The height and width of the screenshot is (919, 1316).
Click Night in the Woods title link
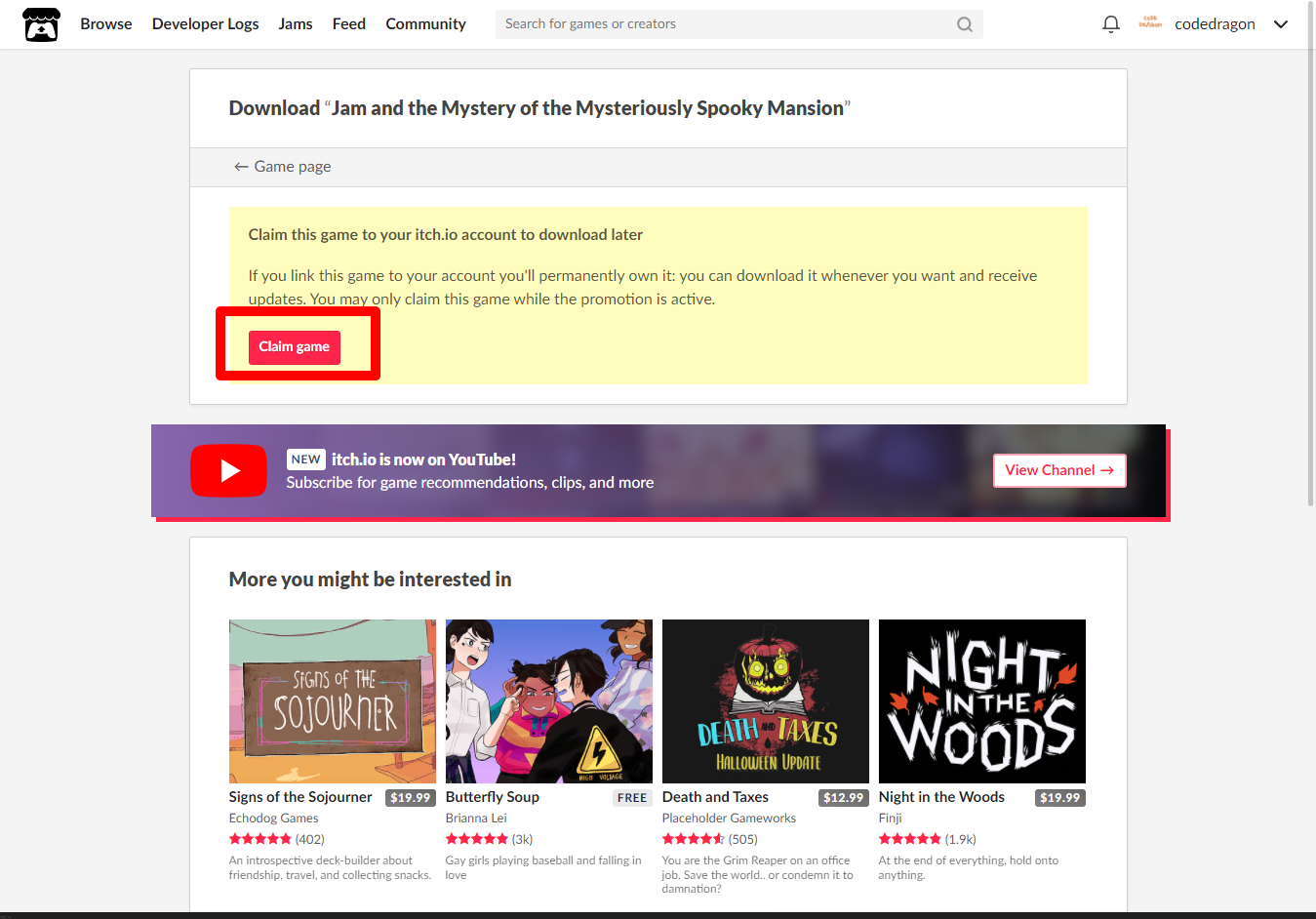[941, 797]
